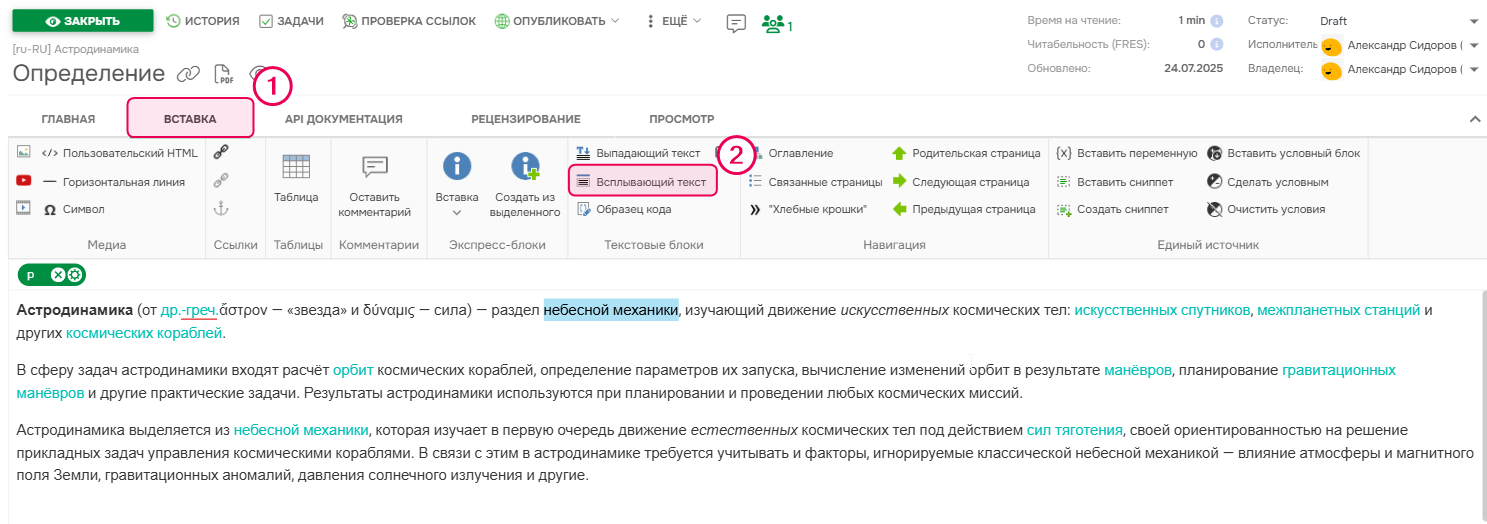1487x524 pixels.
Task: Open the comments speech-bubble icon
Action: click(736, 23)
